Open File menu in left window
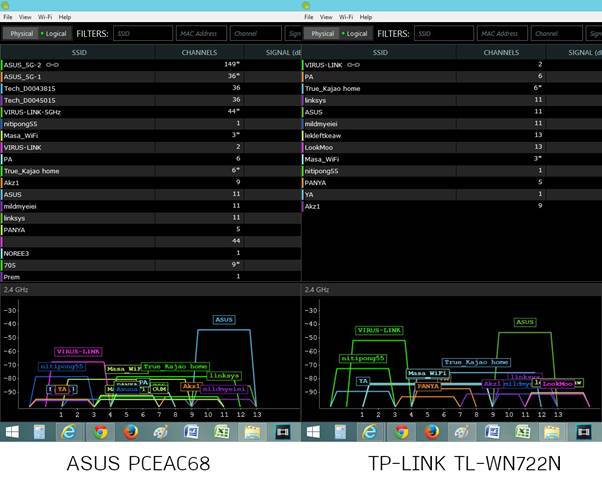The height and width of the screenshot is (484, 602). 8,17
